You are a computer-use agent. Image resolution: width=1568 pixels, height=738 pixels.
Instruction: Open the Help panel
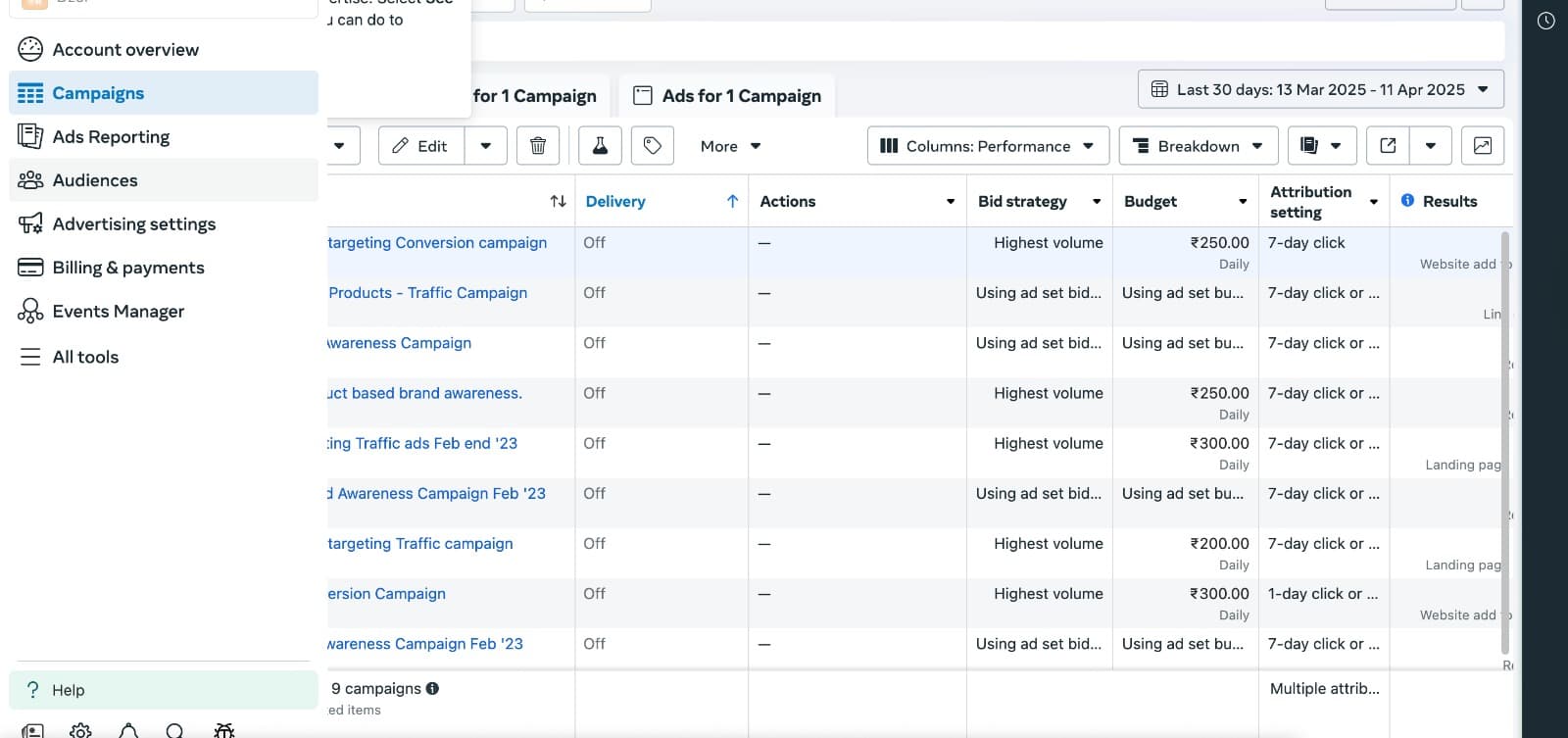[164, 690]
